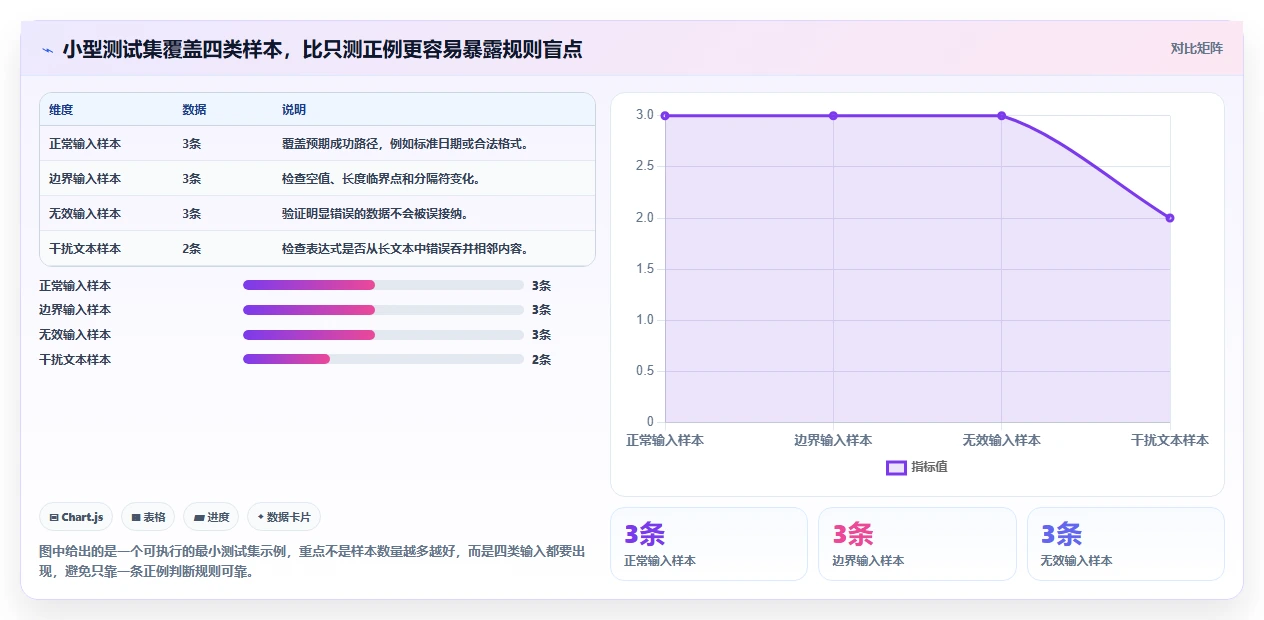Click the 无效输入样本 x-axis label
Screen dimensions: 1264x620
(x=1002, y=440)
